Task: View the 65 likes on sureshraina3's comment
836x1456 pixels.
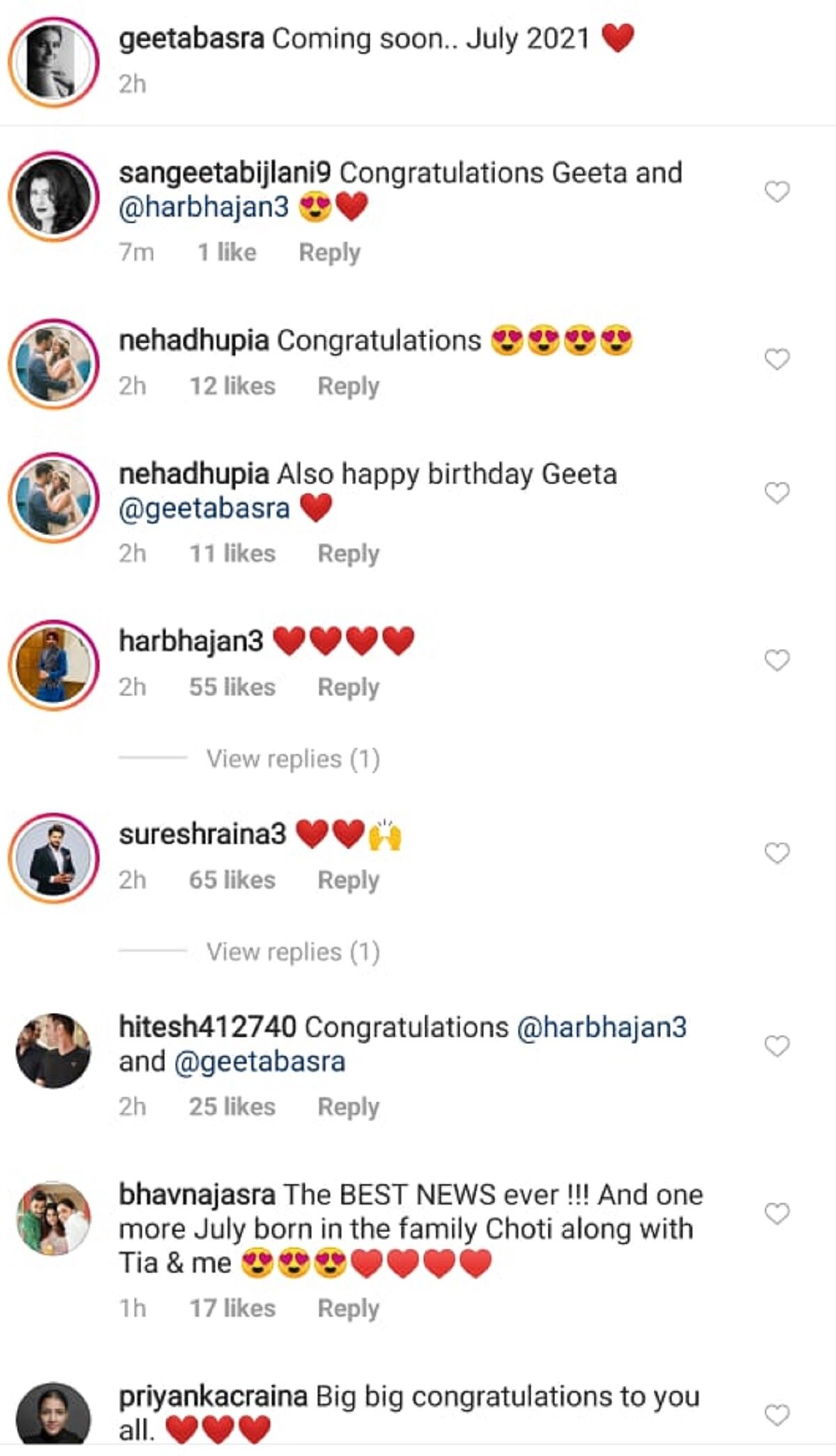Action: pos(232,880)
